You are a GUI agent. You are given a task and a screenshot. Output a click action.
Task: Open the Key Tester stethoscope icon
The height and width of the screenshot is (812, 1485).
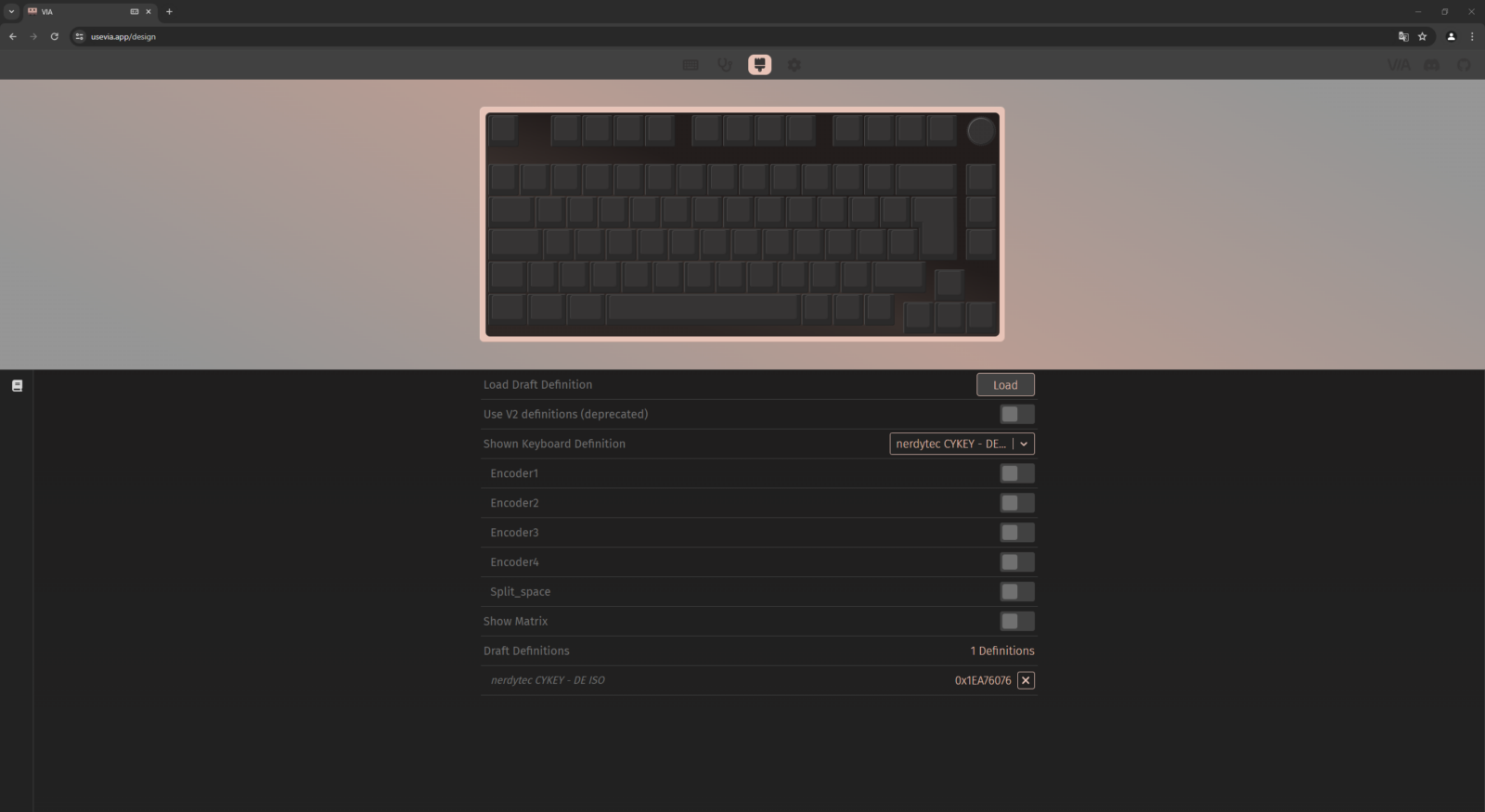click(x=725, y=65)
